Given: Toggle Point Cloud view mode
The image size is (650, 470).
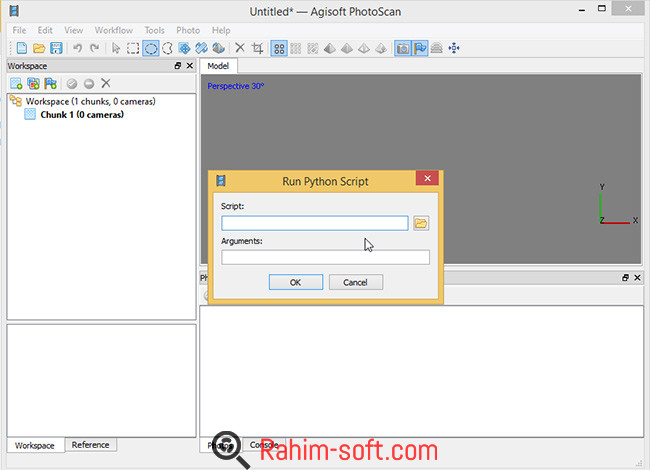Looking at the screenshot, I should pyautogui.click(x=279, y=48).
